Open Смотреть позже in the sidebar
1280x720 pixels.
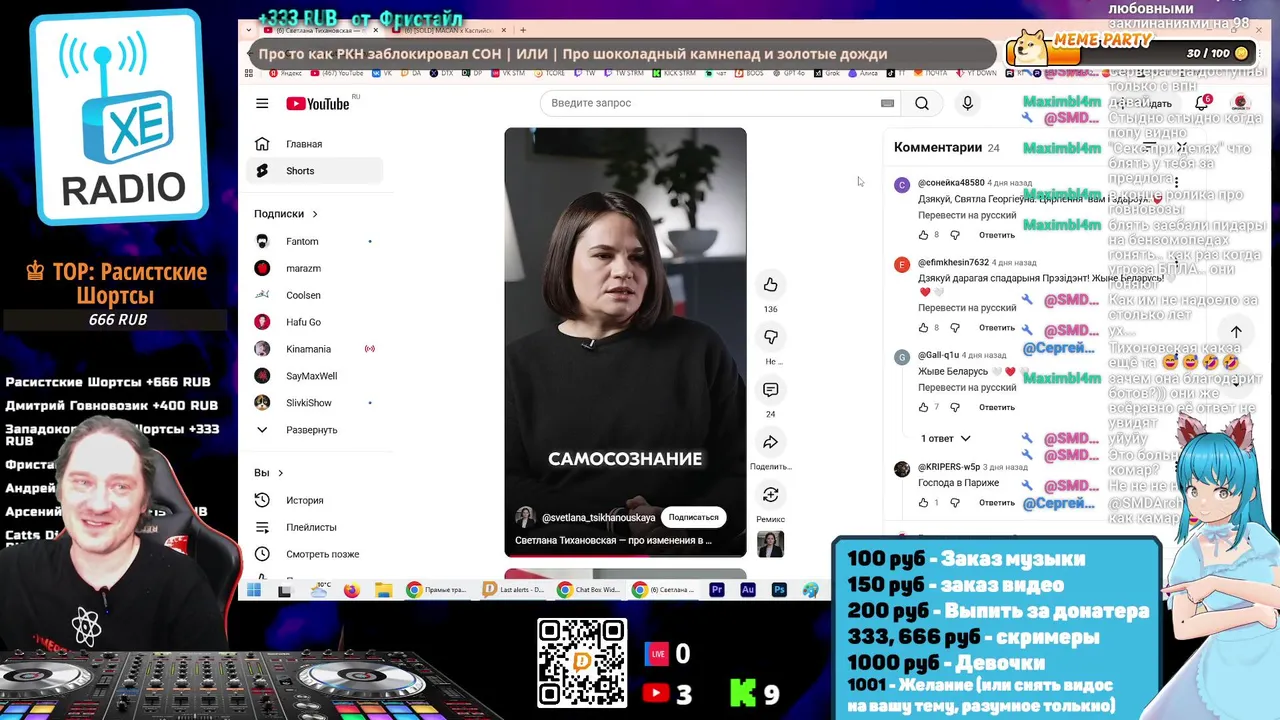[314, 554]
